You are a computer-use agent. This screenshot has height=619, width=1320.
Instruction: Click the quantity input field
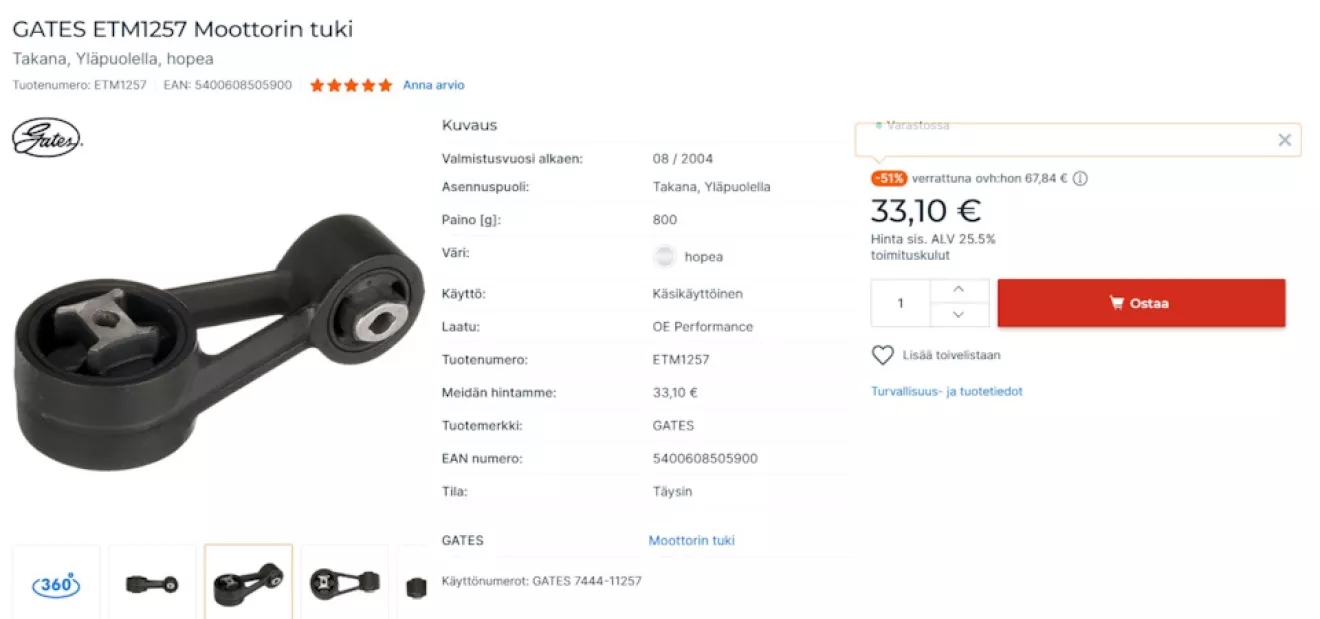900,303
